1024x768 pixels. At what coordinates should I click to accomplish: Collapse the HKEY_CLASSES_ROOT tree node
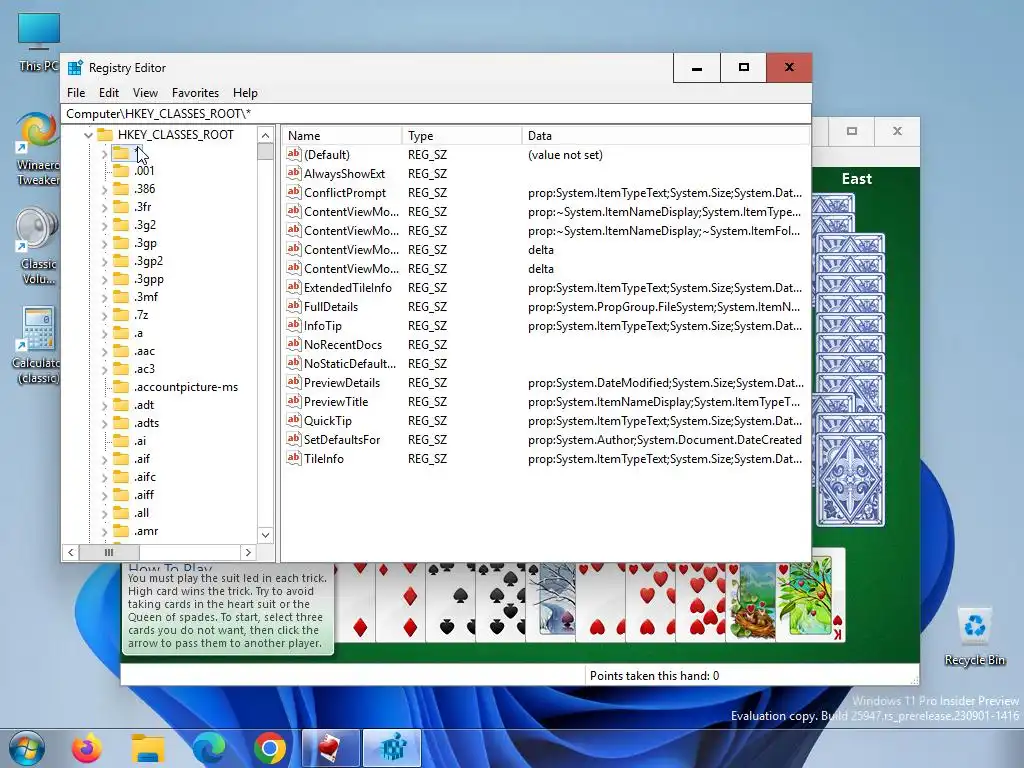click(x=88, y=135)
